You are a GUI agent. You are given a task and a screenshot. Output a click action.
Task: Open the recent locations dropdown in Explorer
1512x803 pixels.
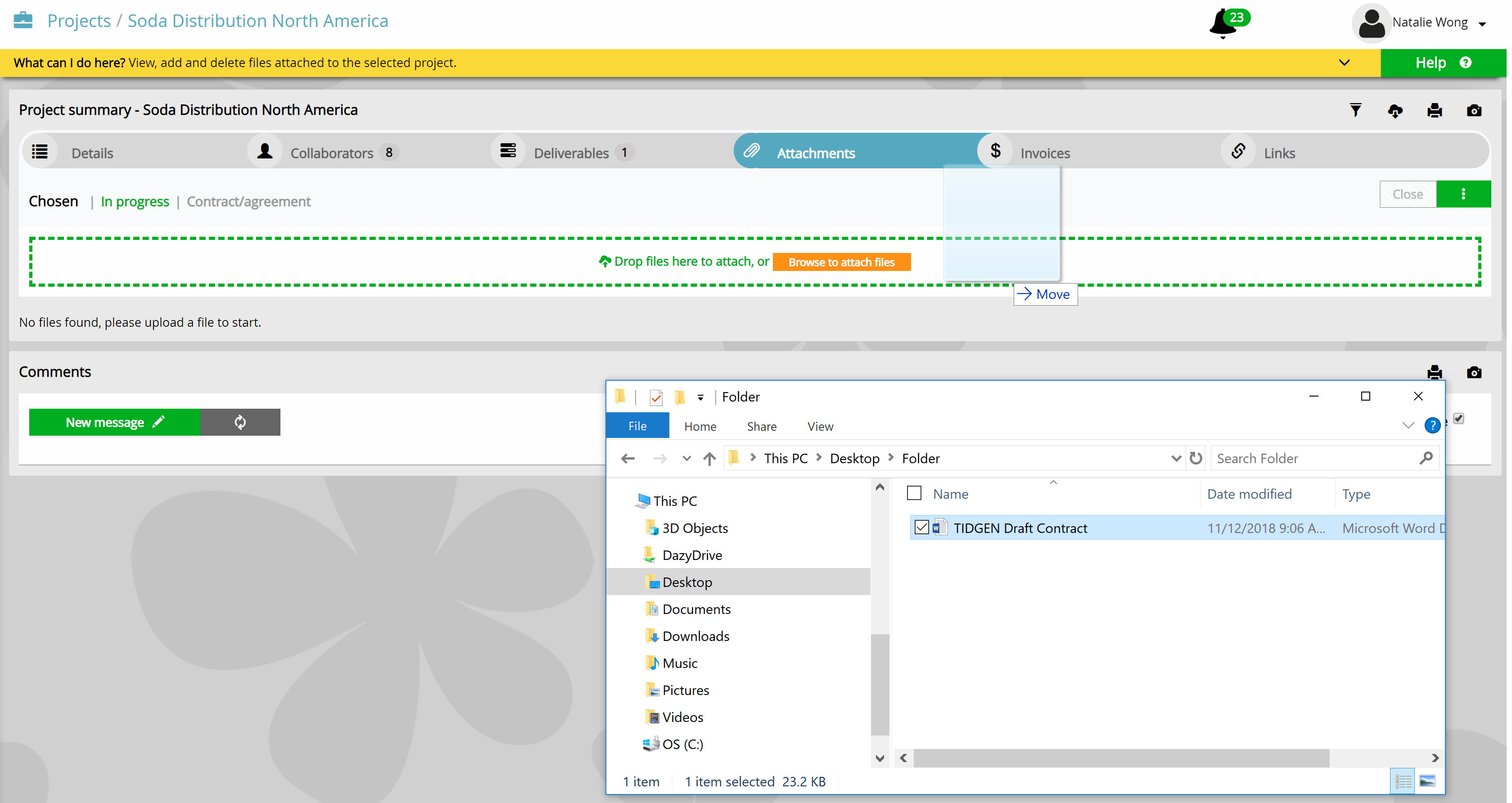click(686, 458)
